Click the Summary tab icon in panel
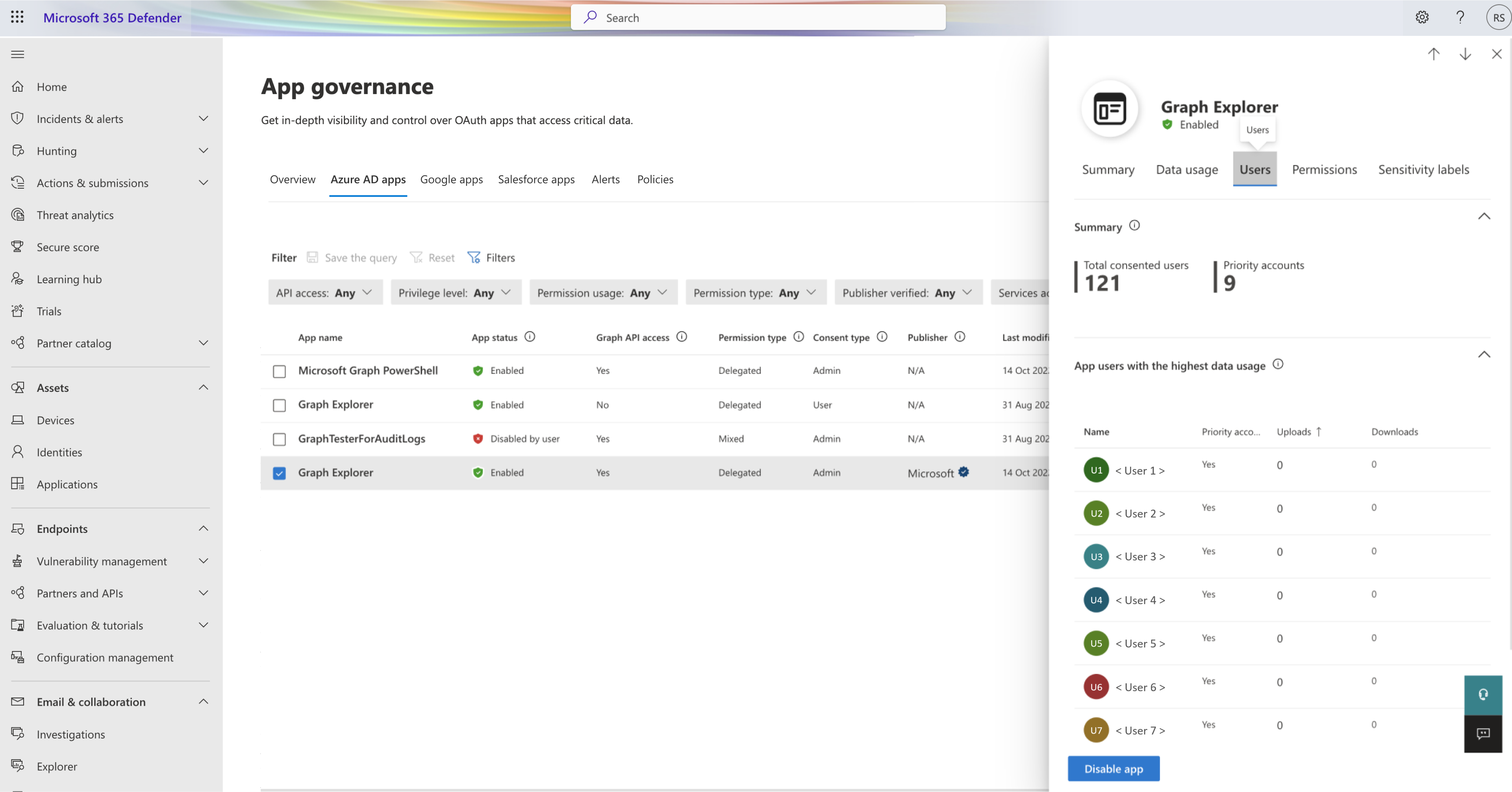 [1108, 169]
